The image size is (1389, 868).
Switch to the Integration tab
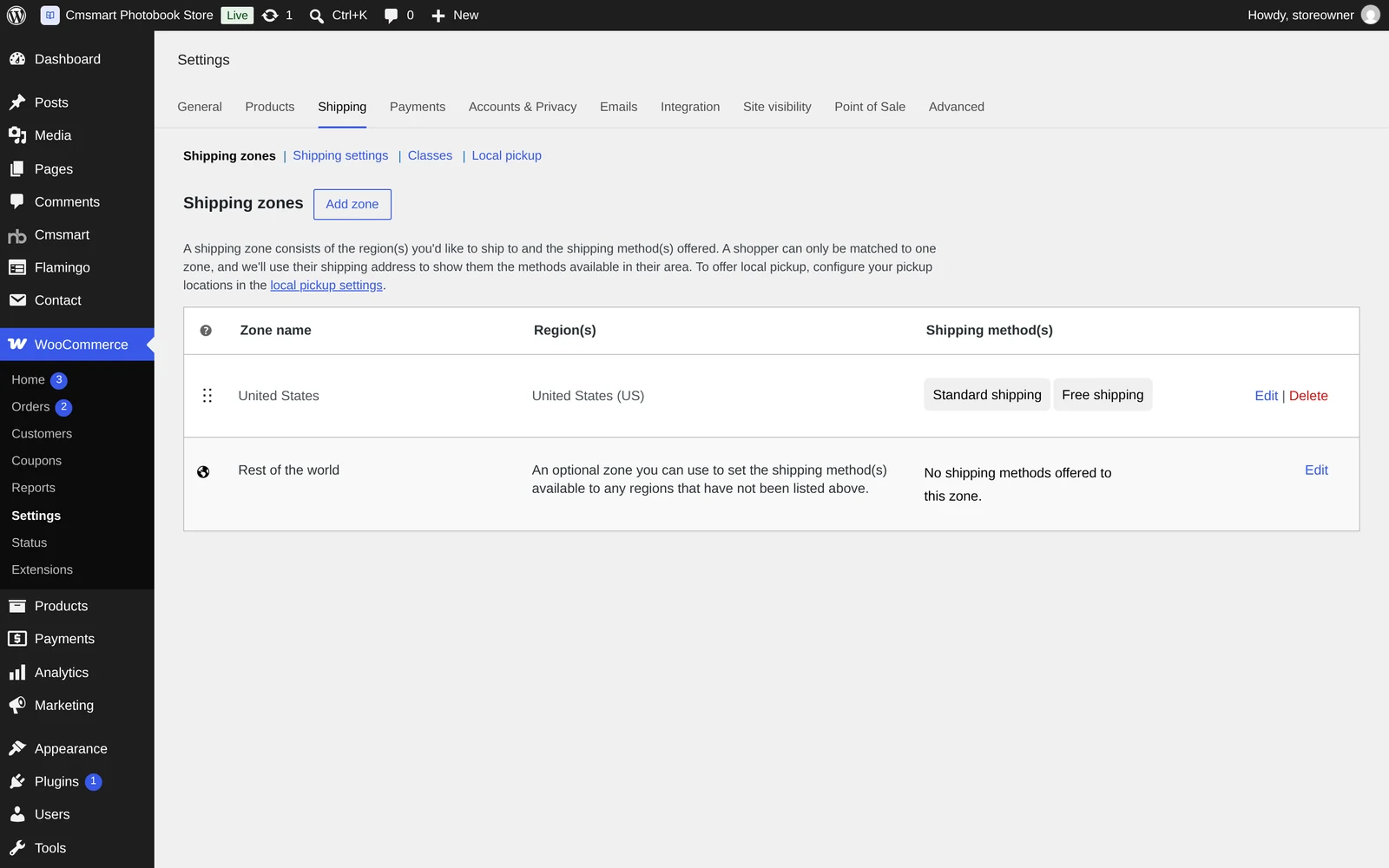point(690,107)
